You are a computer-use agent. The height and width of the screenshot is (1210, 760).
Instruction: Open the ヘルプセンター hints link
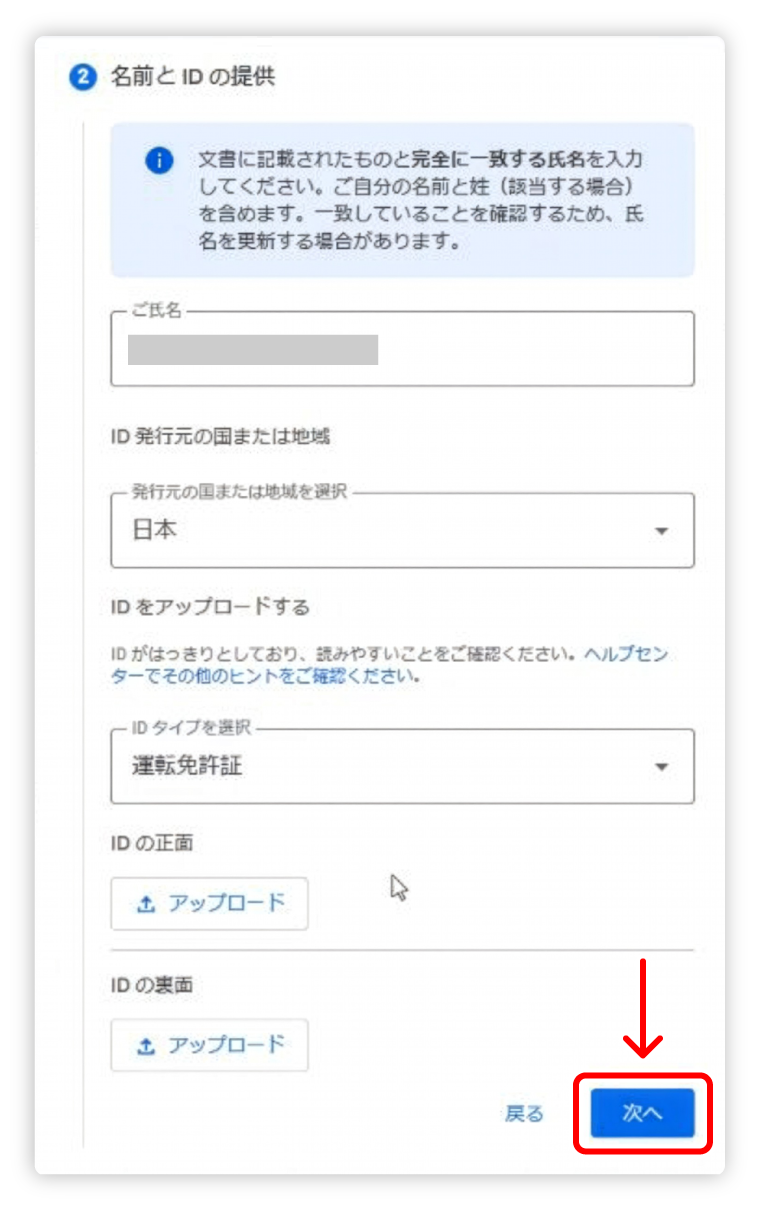click(625, 655)
